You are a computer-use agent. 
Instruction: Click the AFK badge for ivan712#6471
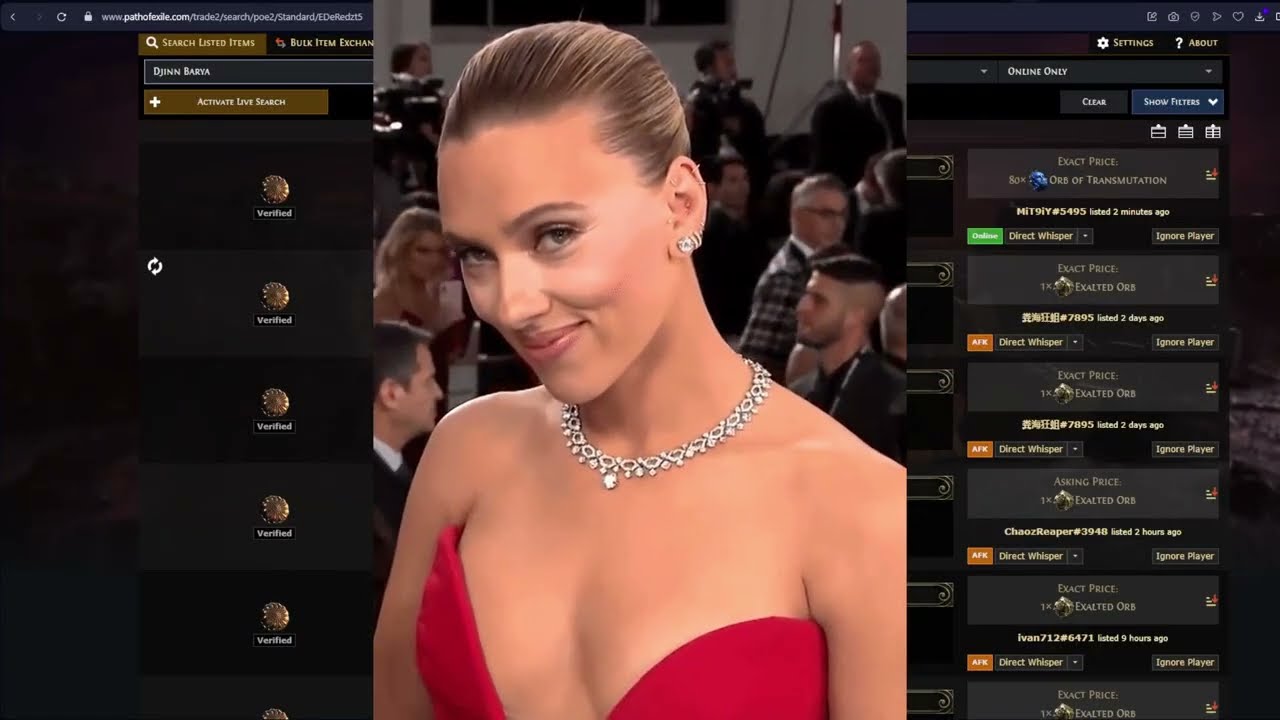[980, 662]
